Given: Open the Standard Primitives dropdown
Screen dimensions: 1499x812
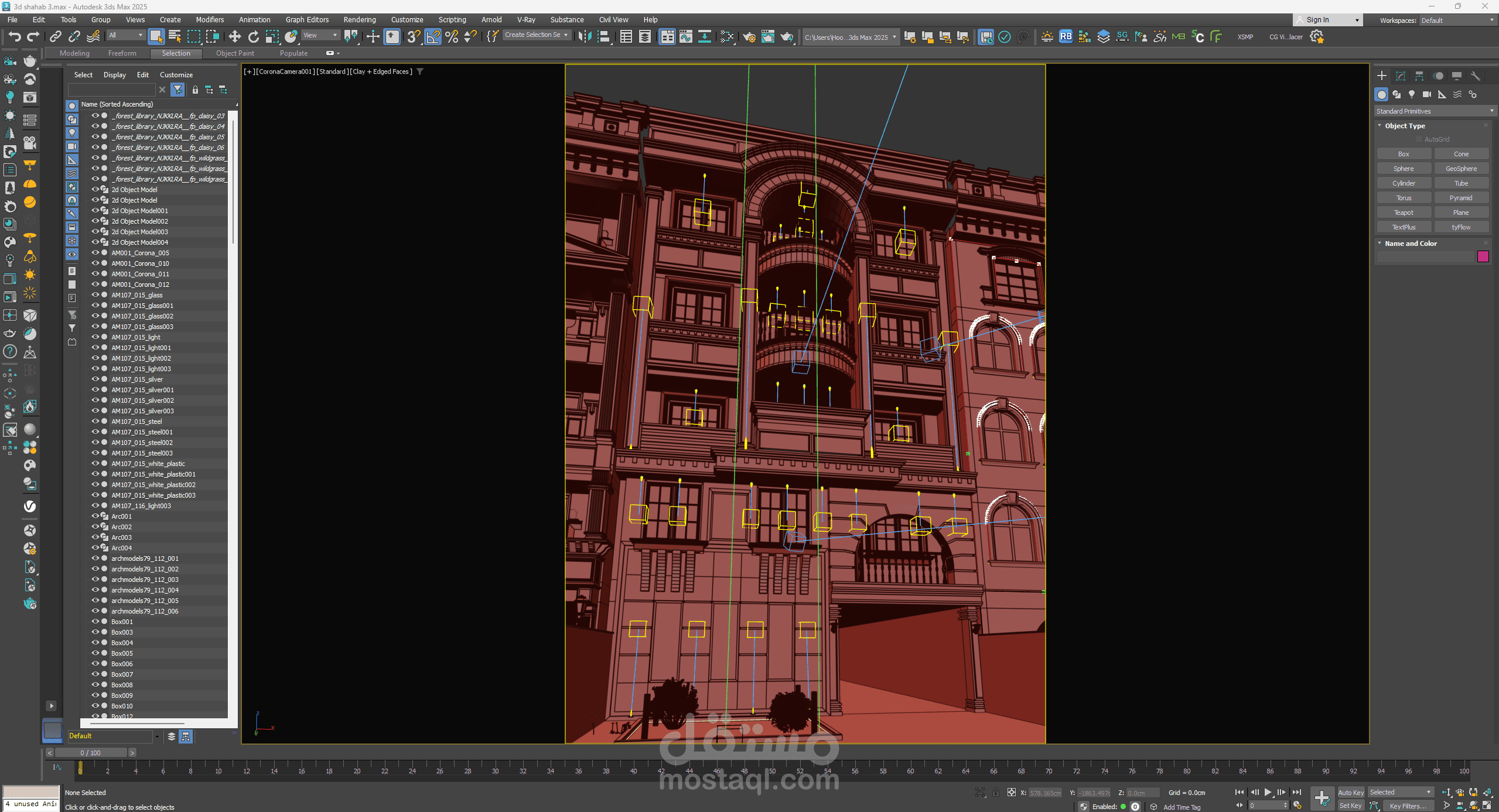Looking at the screenshot, I should pos(1434,111).
